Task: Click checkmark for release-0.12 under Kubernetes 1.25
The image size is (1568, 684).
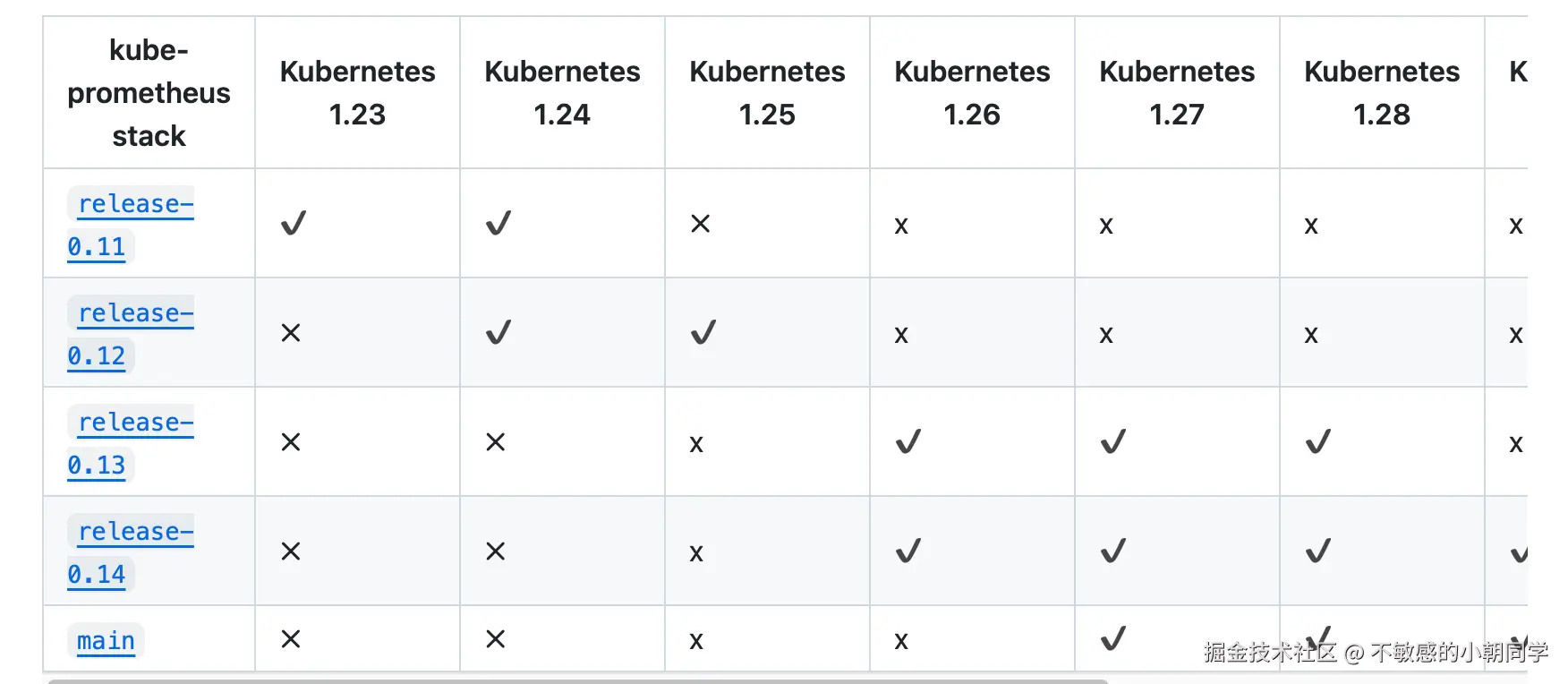Action: pyautogui.click(x=703, y=333)
